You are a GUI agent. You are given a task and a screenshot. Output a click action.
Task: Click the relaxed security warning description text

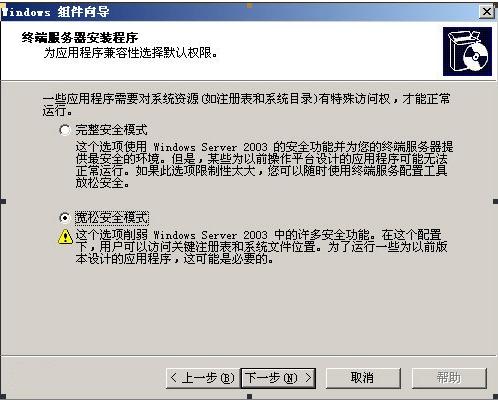point(261,247)
